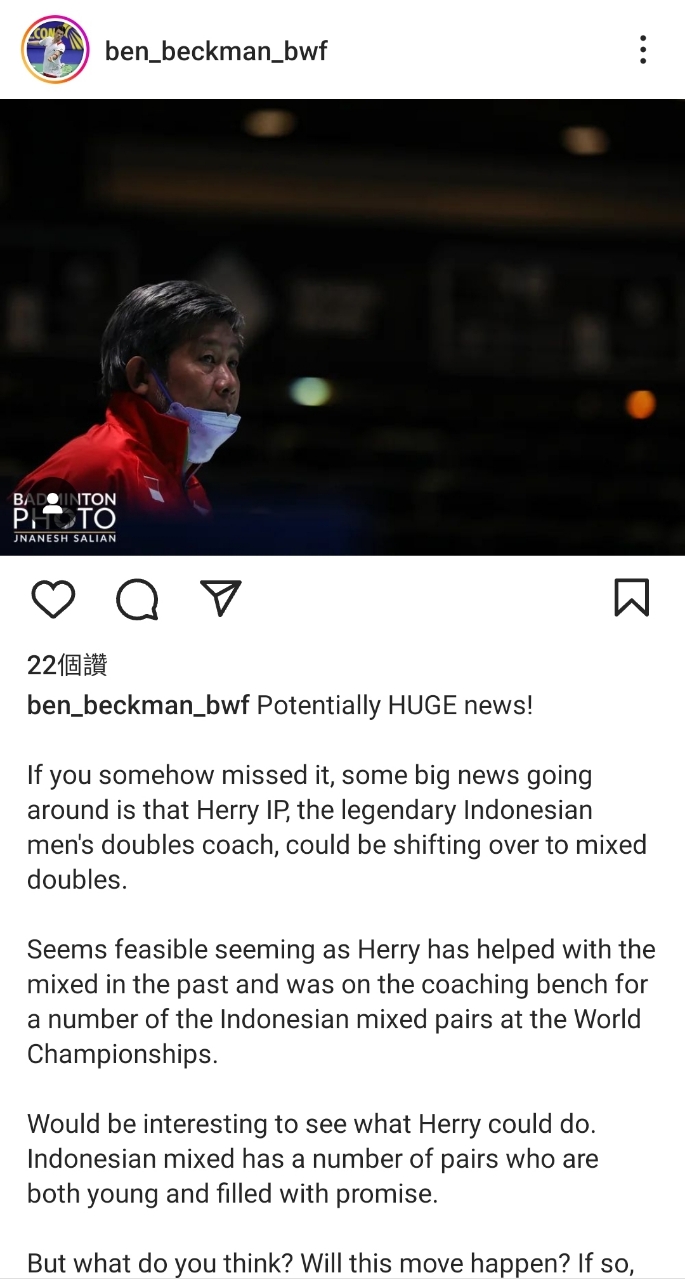Tap the JNANESH SALIAN photographer credit
Image resolution: width=685 pixels, height=1280 pixels.
(x=65, y=537)
